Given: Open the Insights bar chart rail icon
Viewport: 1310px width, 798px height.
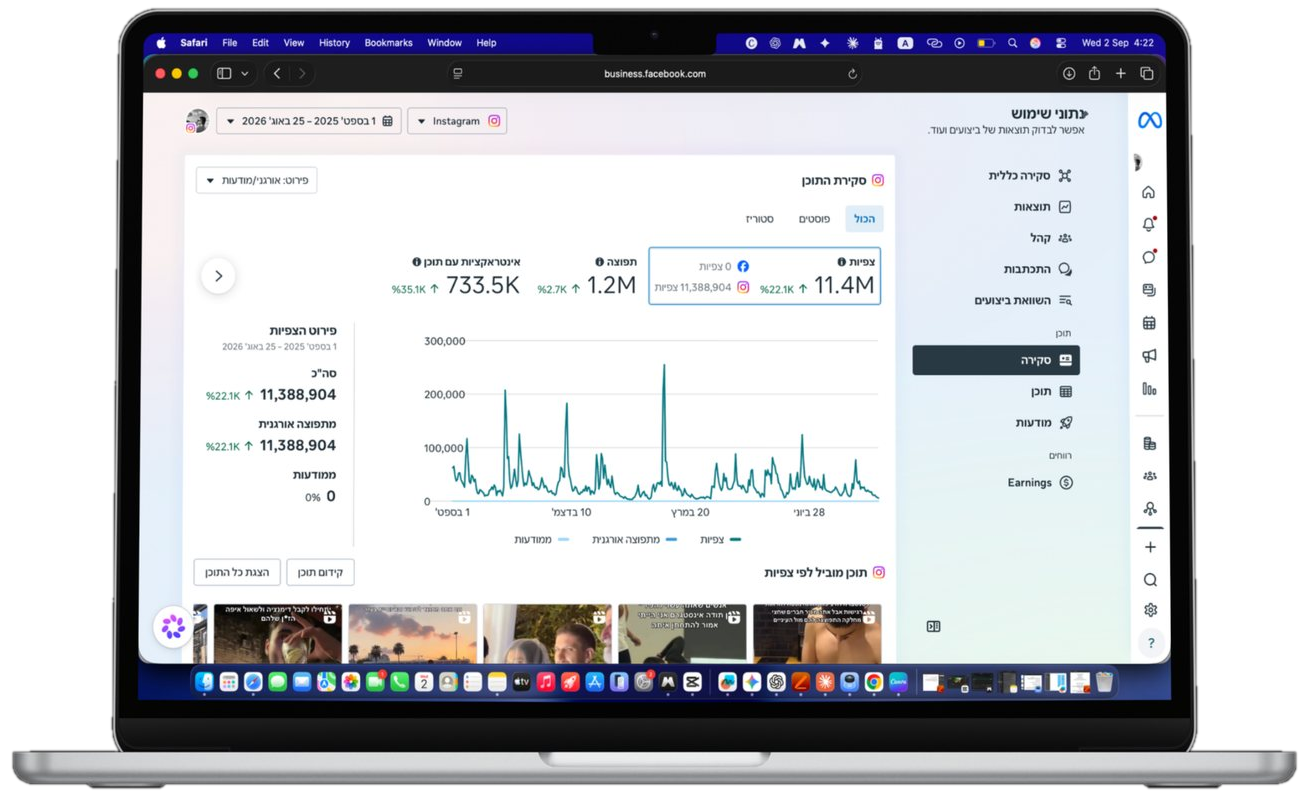Looking at the screenshot, I should [x=1149, y=389].
